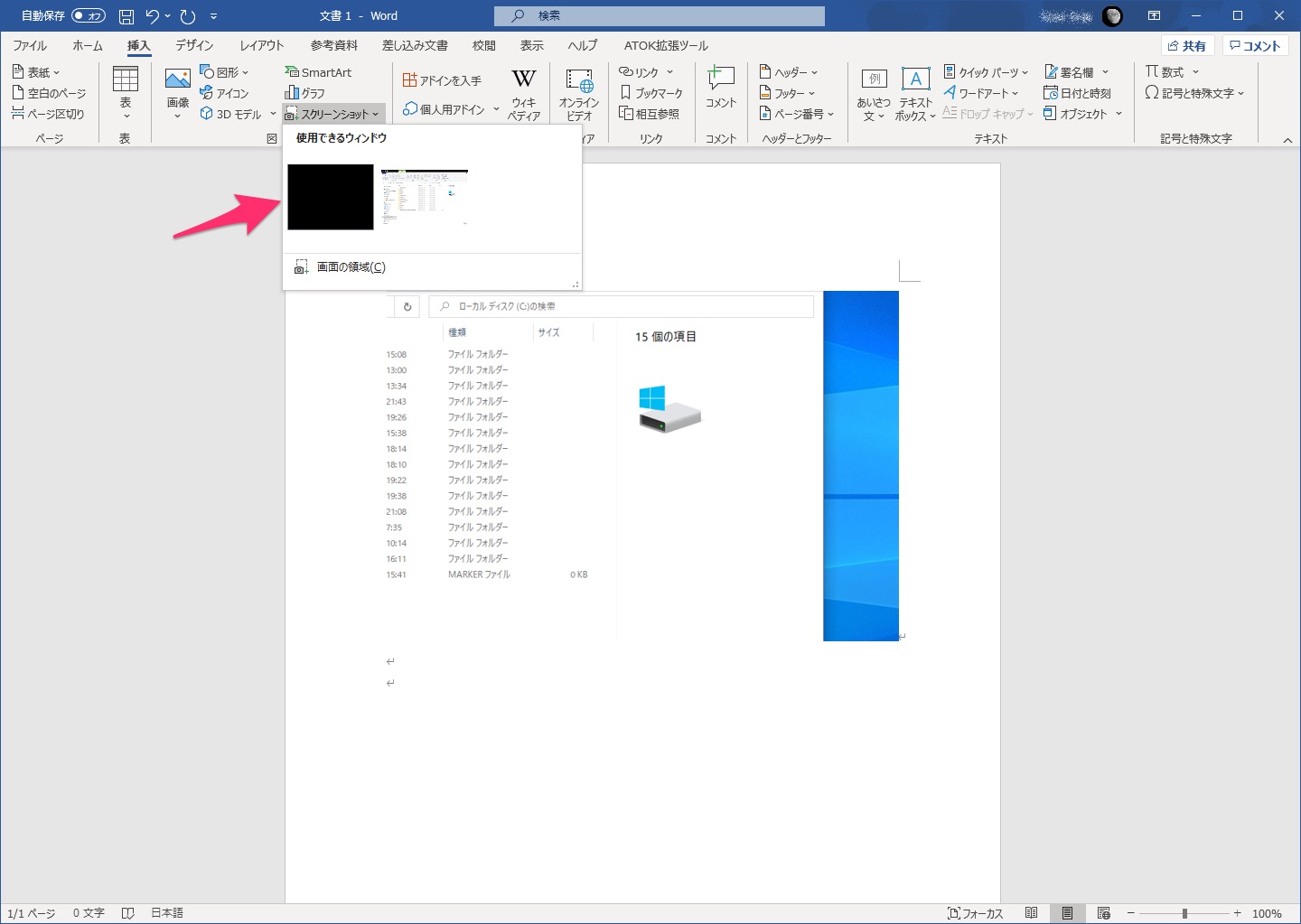Viewport: 1301px width, 924px height.
Task: Open あいさつ文 button
Action: (x=874, y=95)
